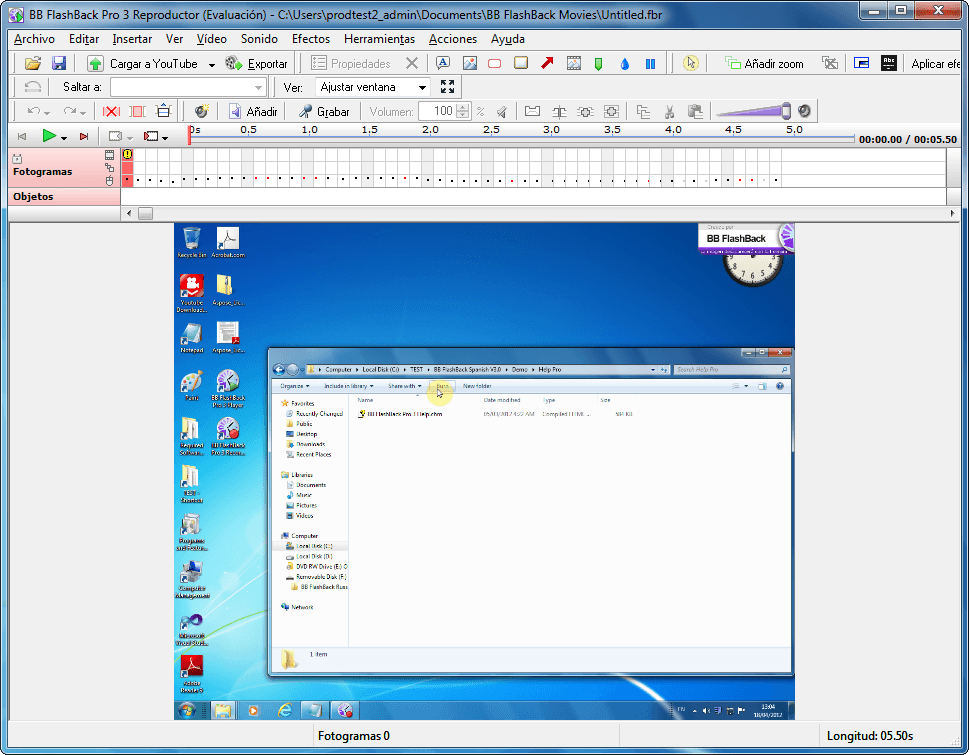Open the Efectos menu
This screenshot has height=755, width=969.
click(311, 38)
